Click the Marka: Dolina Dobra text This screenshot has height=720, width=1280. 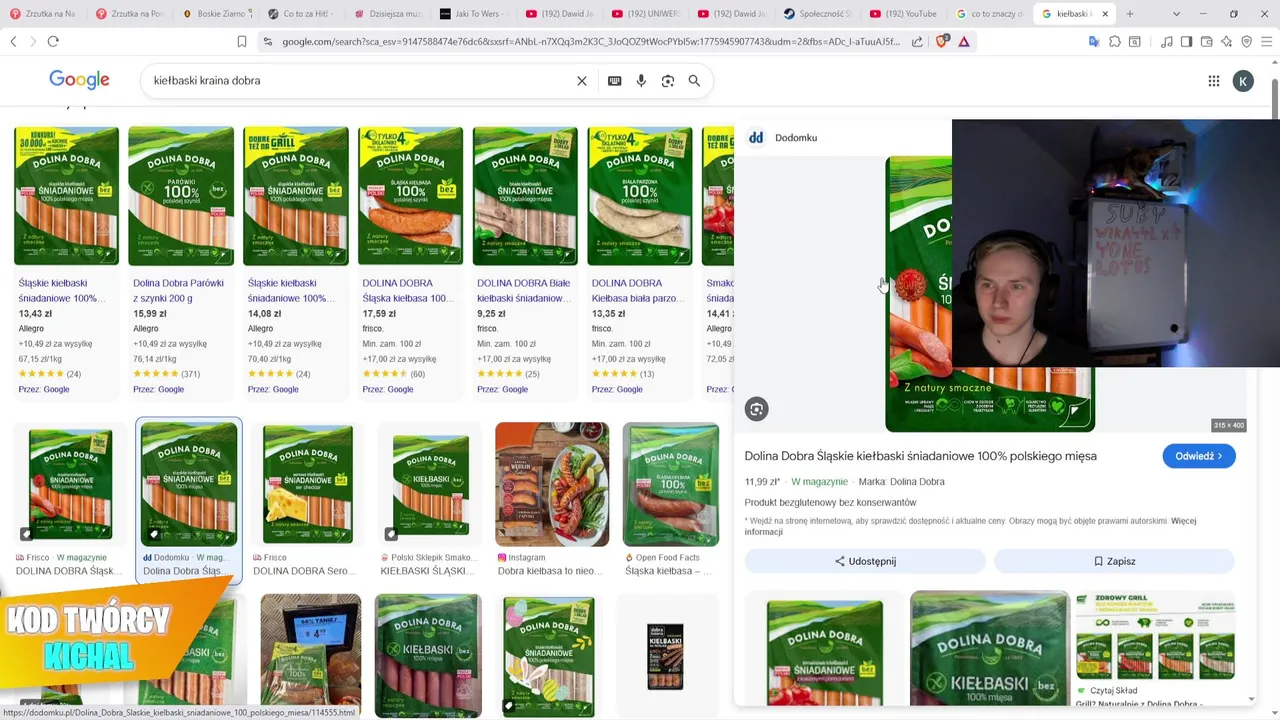coord(901,482)
